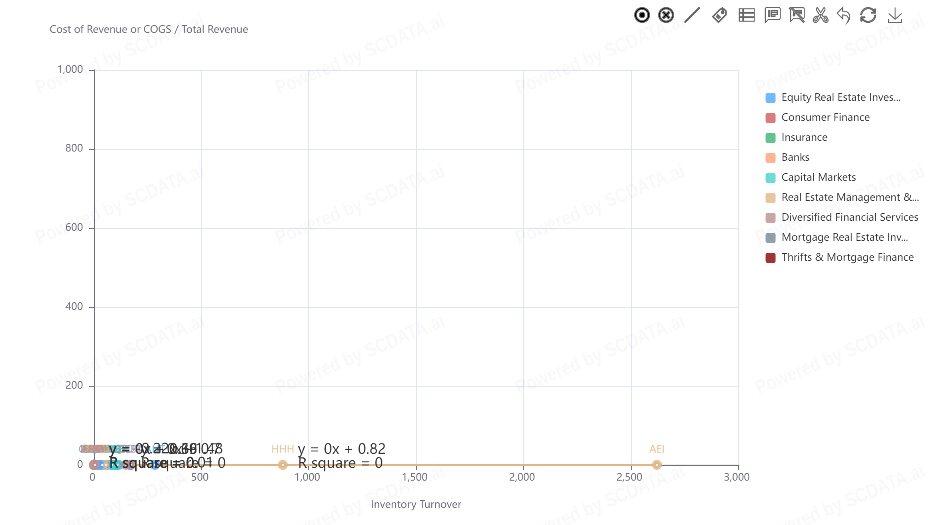Image resolution: width=939 pixels, height=525 pixels.
Task: Hide the Insurance series in legend
Action: tap(804, 138)
